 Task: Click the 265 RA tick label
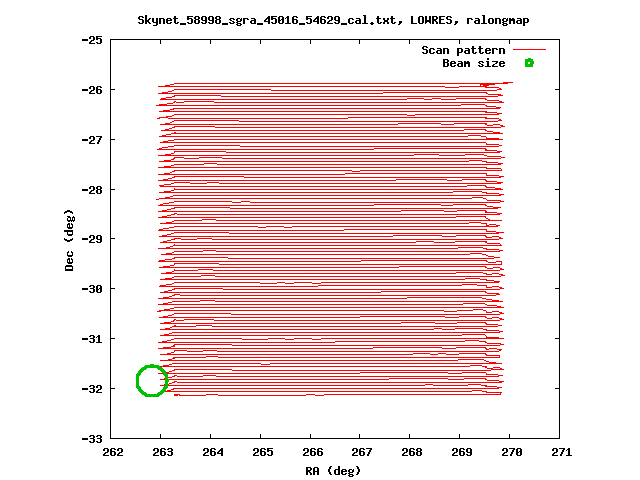point(262,452)
